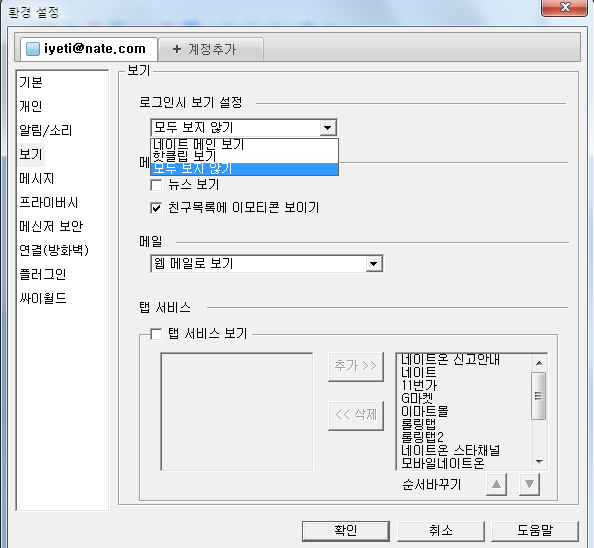Select 롤링탭2 in the service list
The height and width of the screenshot is (548, 594).
422,437
